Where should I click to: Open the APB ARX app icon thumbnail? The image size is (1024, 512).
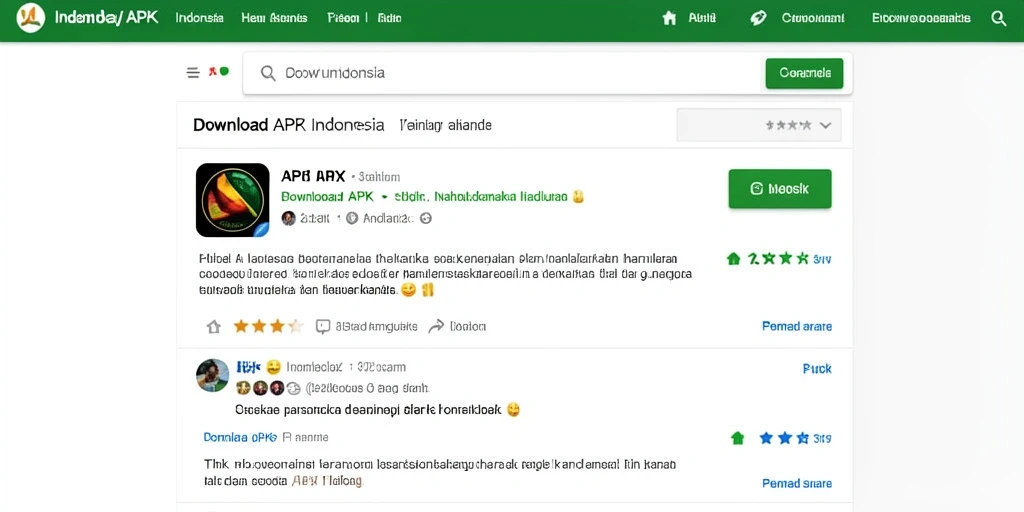232,200
